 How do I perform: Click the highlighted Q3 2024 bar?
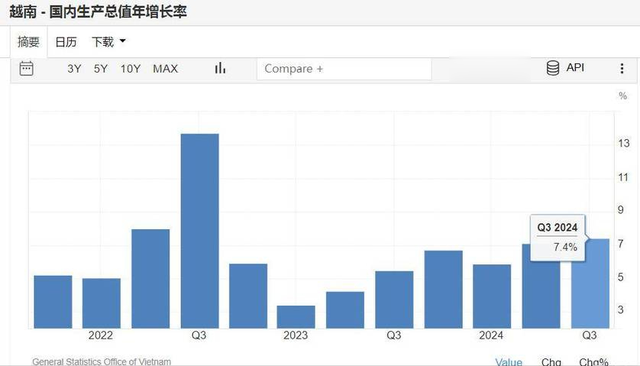click(590, 284)
